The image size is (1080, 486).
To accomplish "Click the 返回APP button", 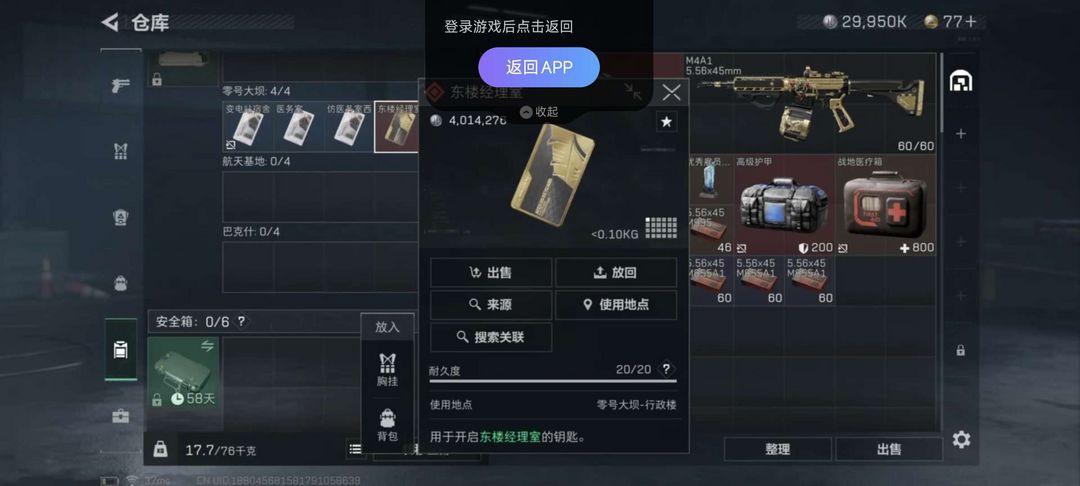I will click(539, 67).
